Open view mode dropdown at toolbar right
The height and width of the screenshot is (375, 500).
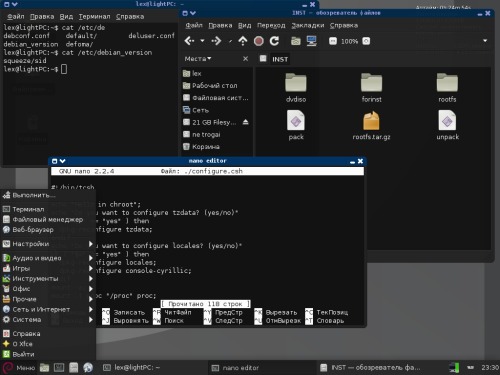point(485,41)
